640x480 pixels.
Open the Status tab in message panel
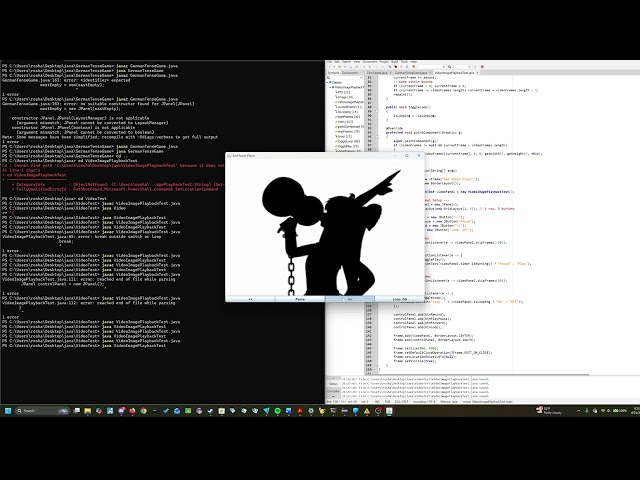click(333, 384)
